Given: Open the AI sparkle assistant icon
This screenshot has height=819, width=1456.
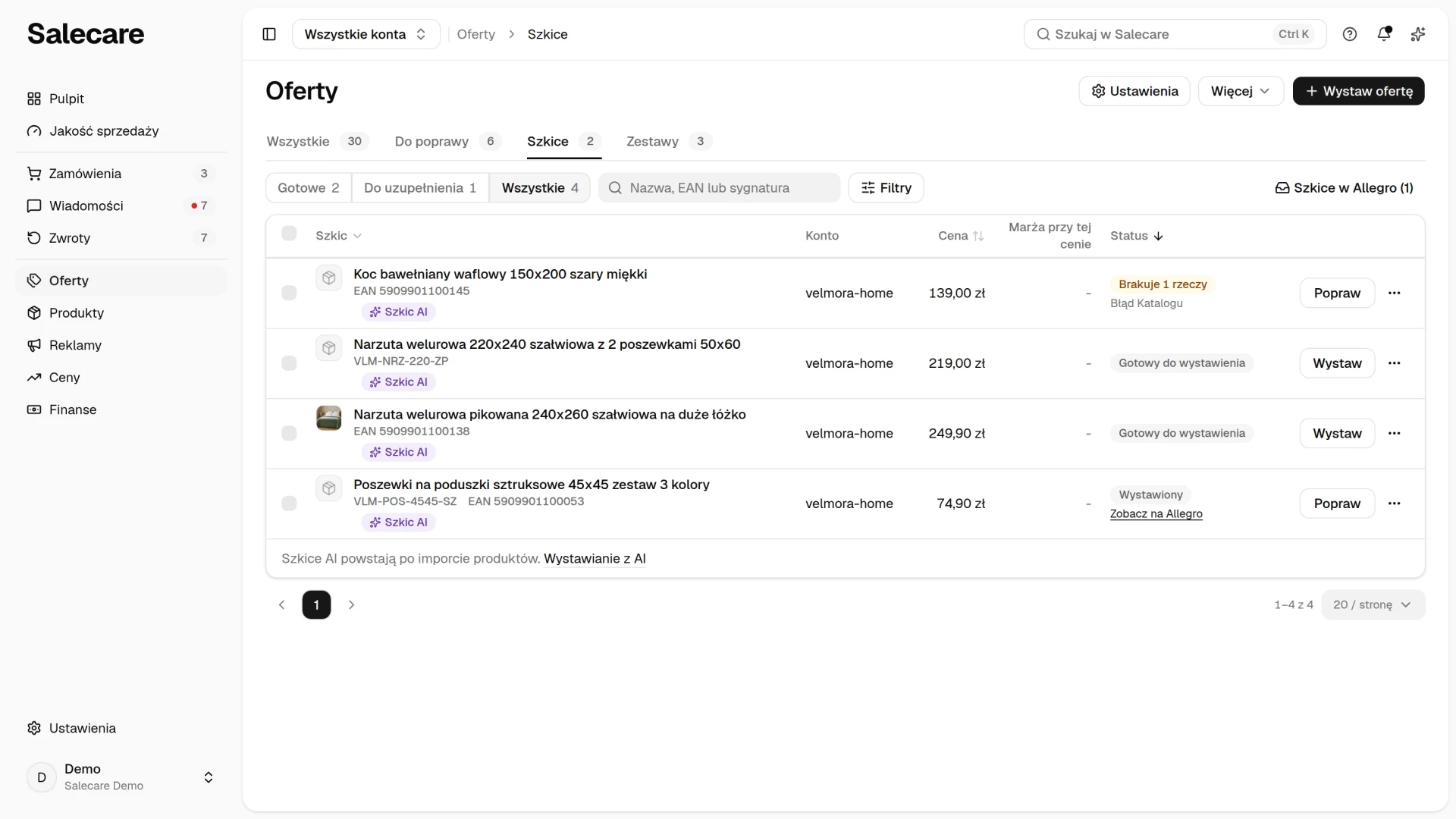Looking at the screenshot, I should pyautogui.click(x=1418, y=34).
